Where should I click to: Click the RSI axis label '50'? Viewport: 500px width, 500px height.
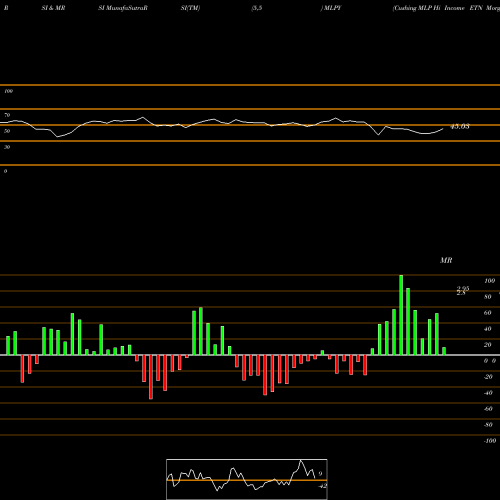[7, 131]
